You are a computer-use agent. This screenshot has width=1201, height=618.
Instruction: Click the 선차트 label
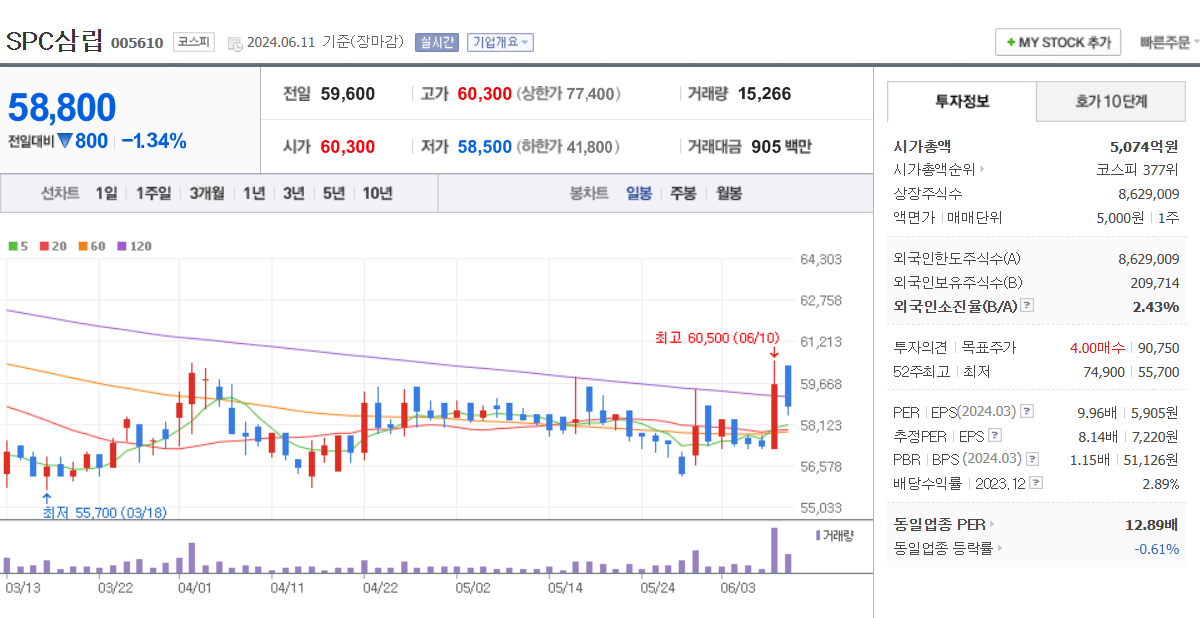[60, 193]
